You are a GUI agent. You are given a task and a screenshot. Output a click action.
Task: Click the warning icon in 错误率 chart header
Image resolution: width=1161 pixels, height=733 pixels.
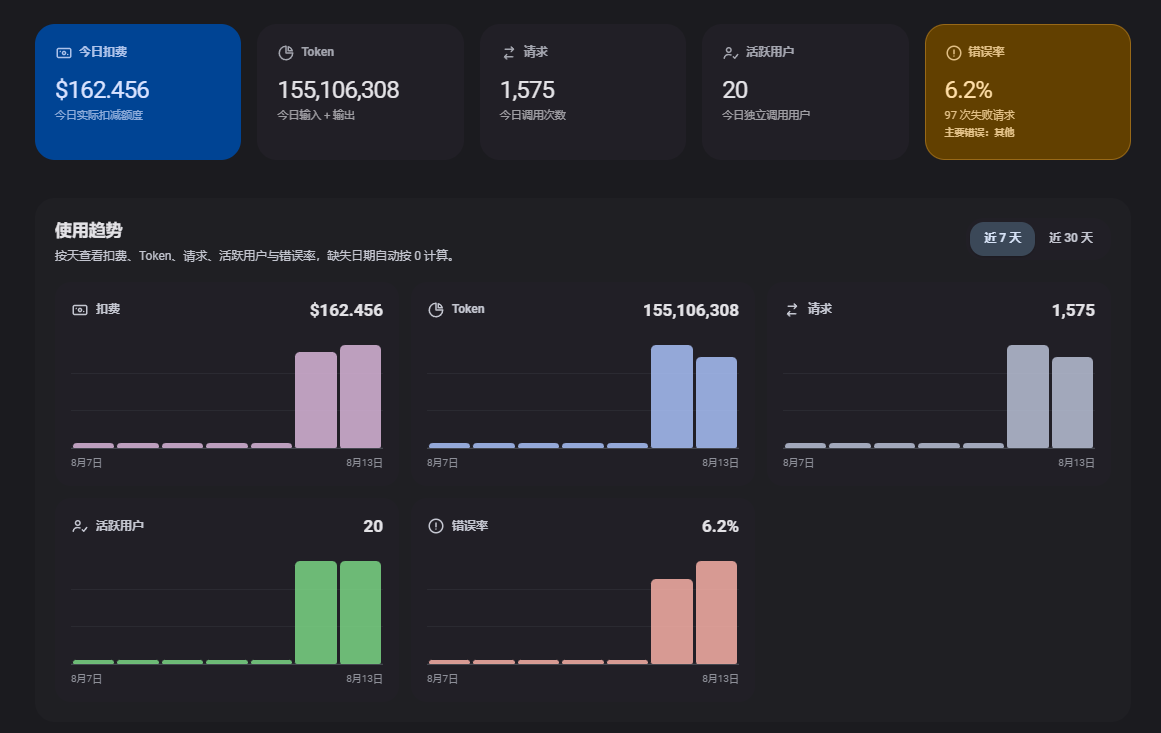pyautogui.click(x=436, y=526)
